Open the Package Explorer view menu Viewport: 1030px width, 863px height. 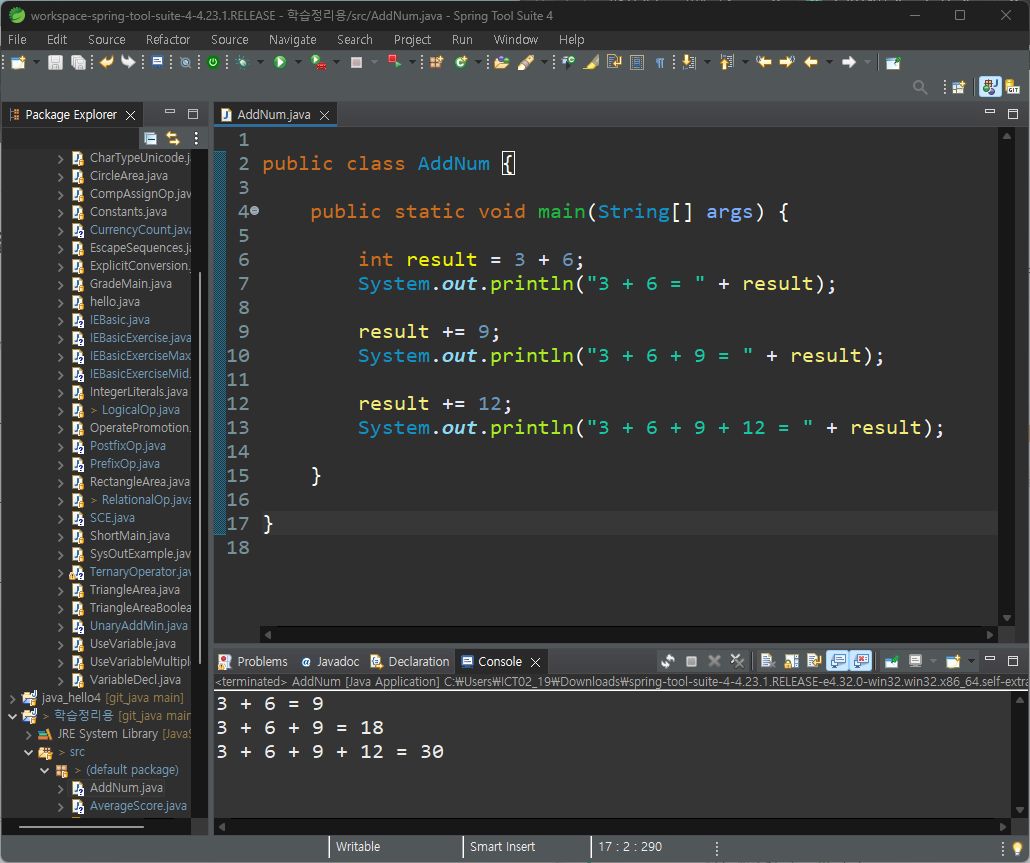[196, 138]
